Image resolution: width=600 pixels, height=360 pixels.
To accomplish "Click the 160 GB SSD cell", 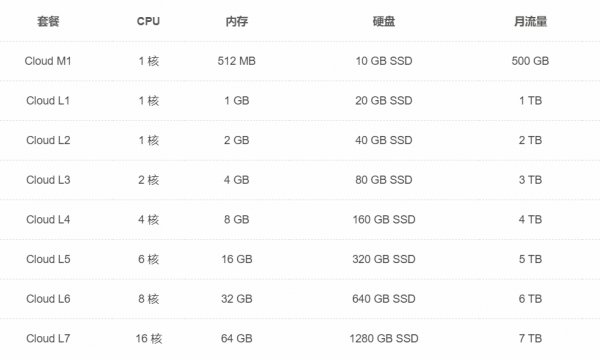I will [384, 220].
